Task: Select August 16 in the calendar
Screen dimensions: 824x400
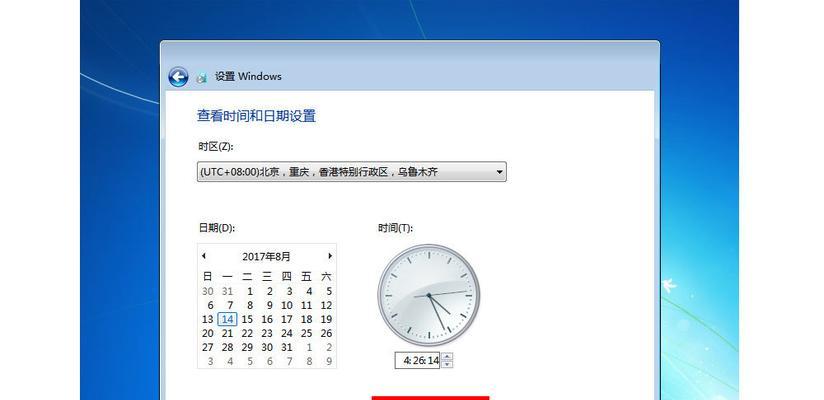Action: pos(267,319)
